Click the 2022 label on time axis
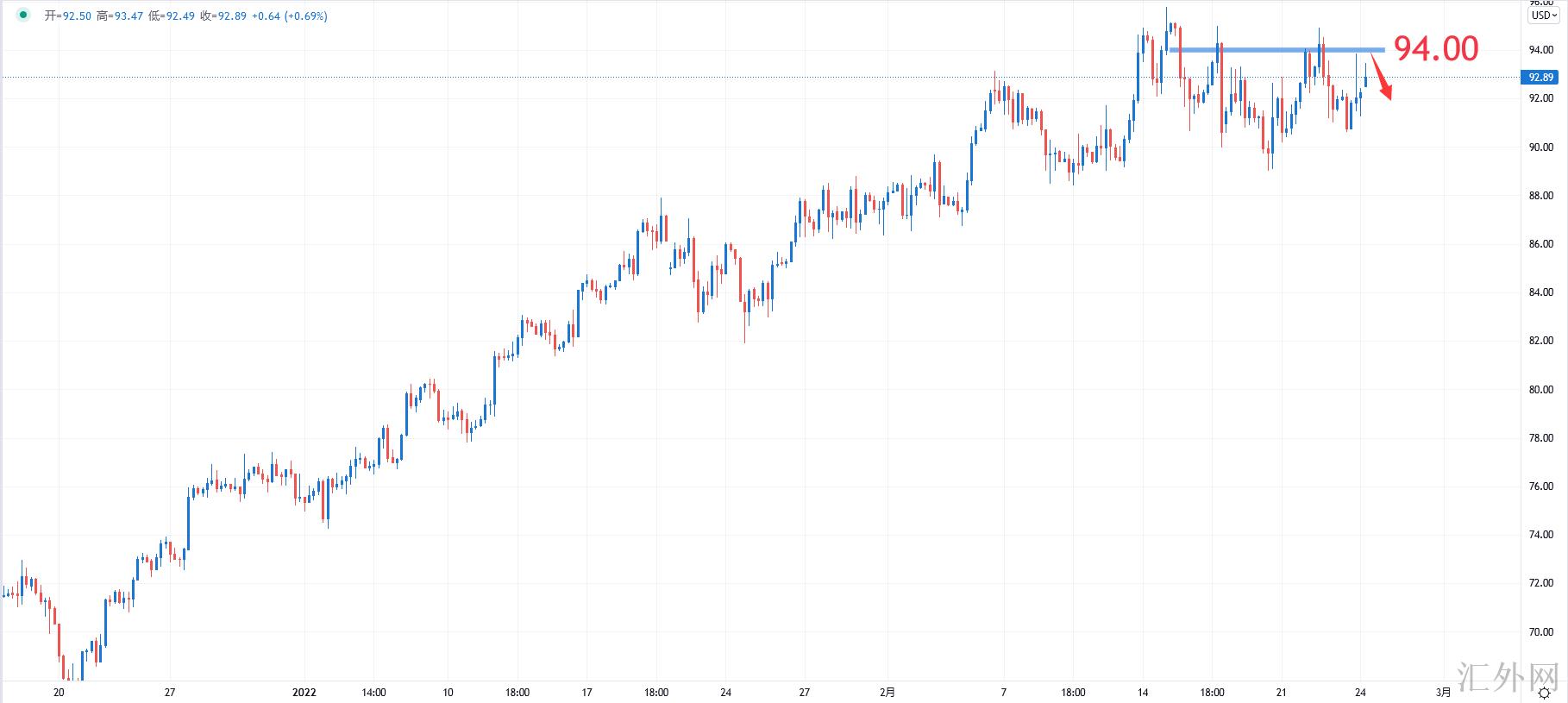Image resolution: width=1568 pixels, height=703 pixels. [x=304, y=692]
